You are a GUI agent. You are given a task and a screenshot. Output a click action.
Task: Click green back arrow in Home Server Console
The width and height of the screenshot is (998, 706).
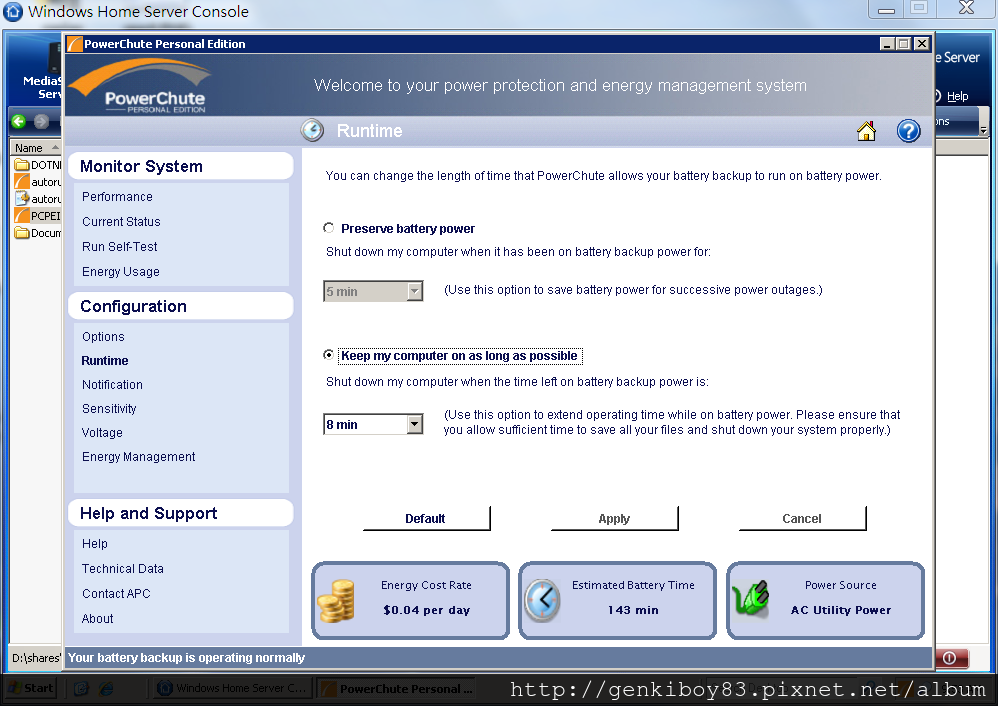18,121
